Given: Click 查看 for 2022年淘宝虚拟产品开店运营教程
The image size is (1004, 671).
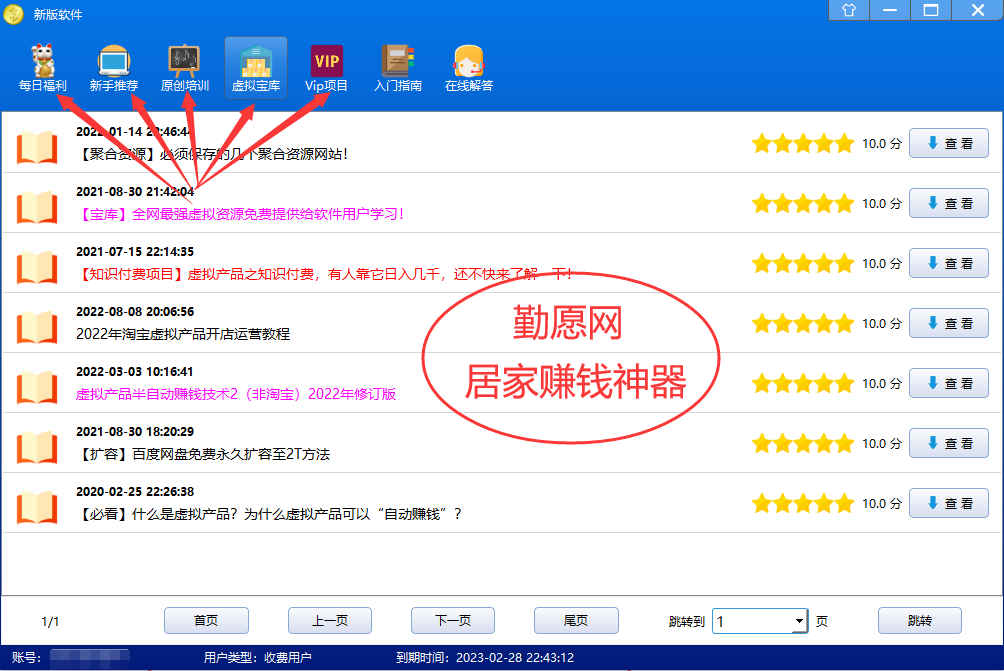Looking at the screenshot, I should click(x=948, y=323).
